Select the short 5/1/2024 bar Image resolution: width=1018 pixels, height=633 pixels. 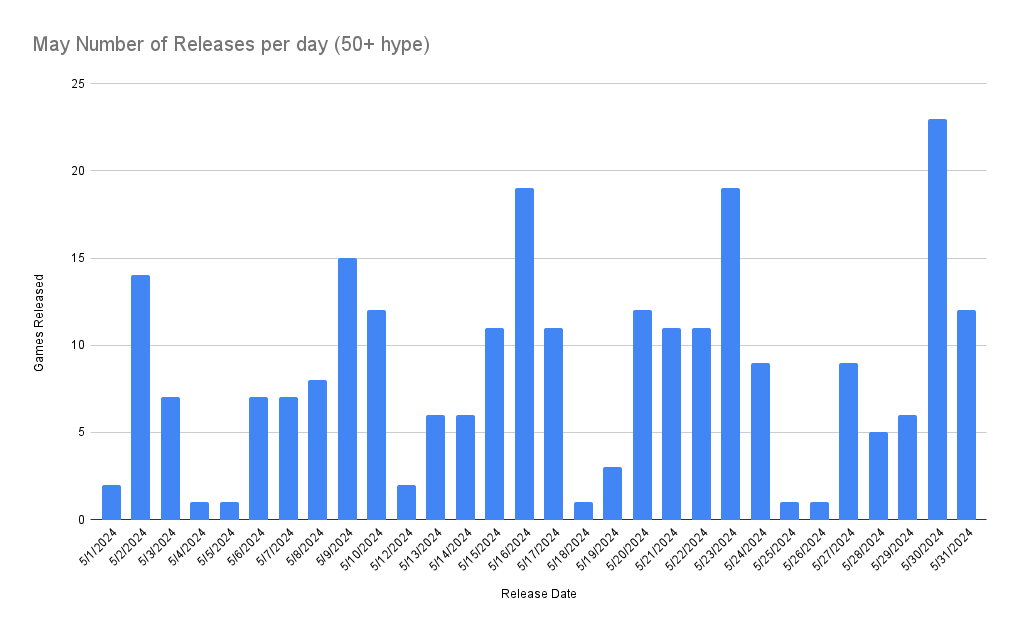(x=111, y=502)
